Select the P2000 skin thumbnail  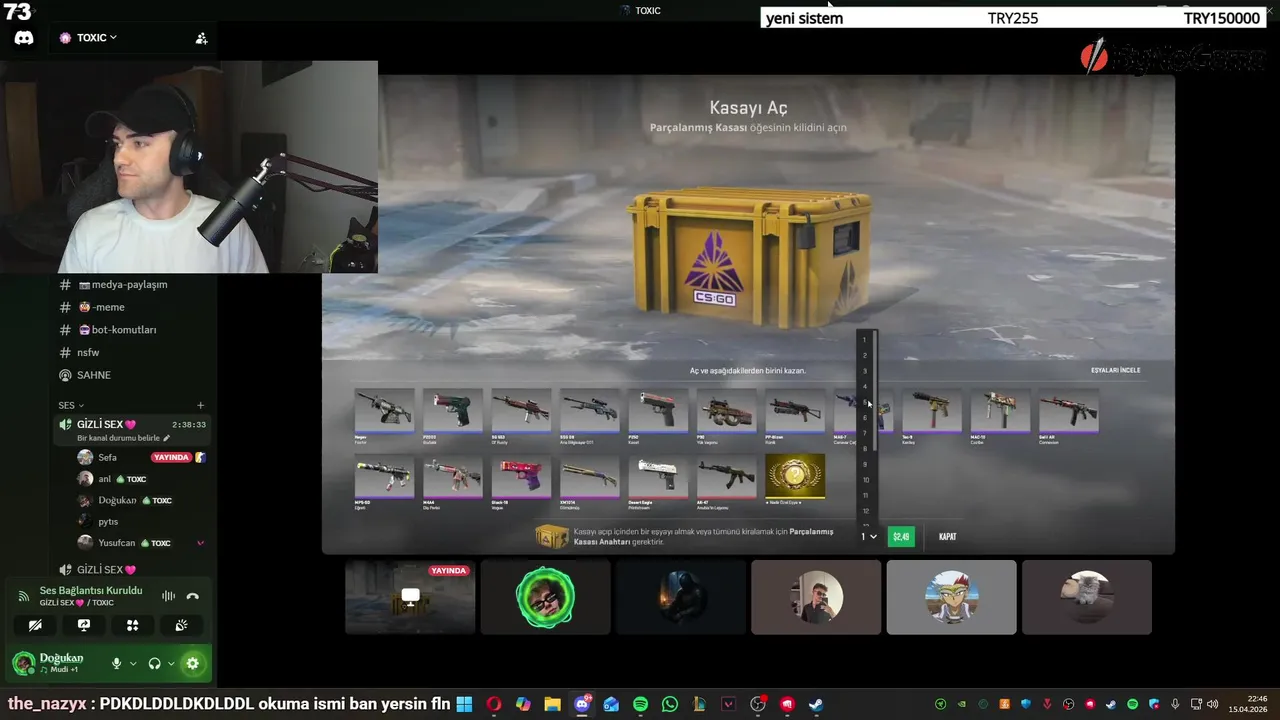click(452, 410)
